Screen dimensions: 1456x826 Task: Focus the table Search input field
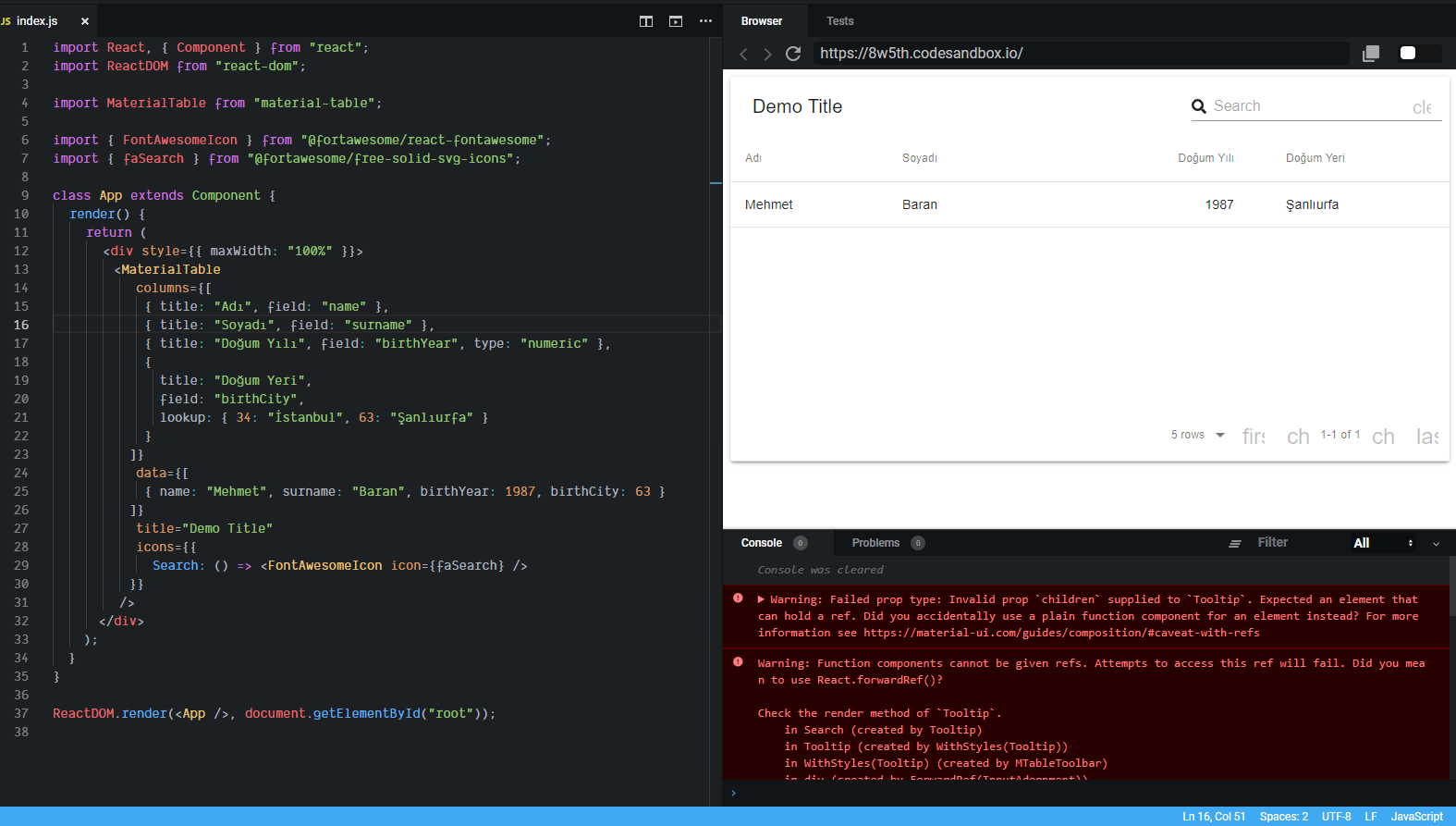(1308, 106)
